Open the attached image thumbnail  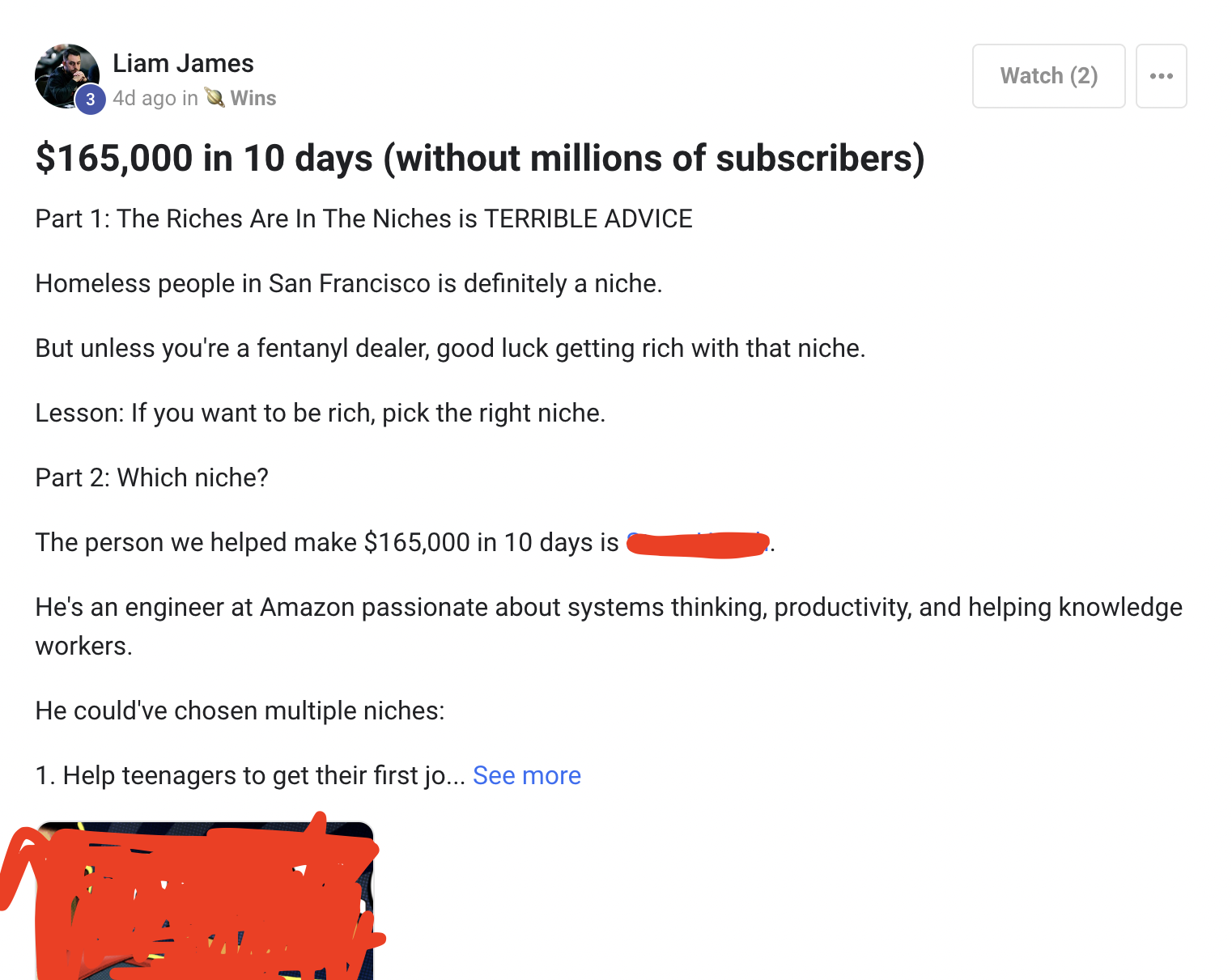coord(204,900)
